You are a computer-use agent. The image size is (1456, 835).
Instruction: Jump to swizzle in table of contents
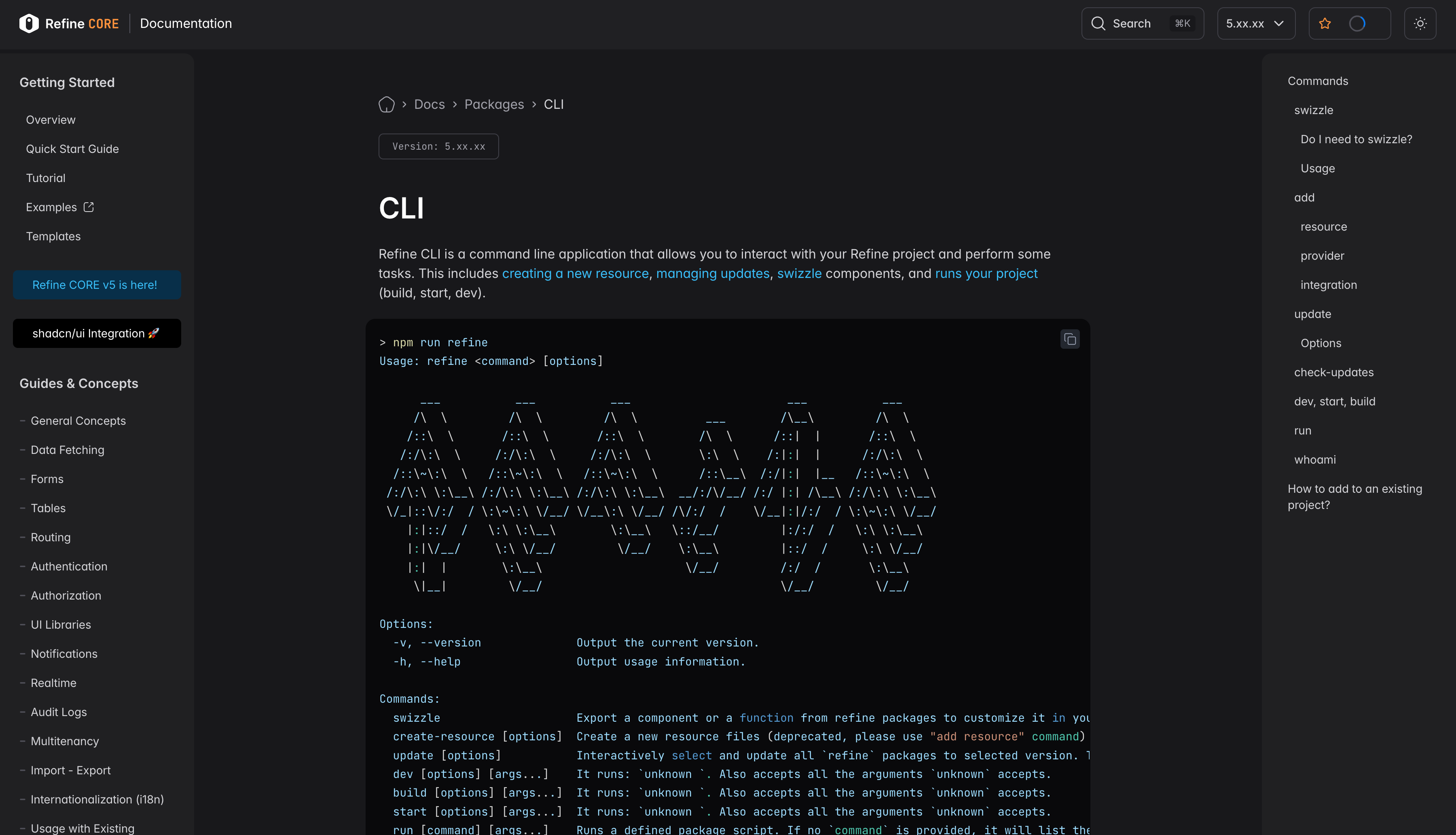[1313, 110]
